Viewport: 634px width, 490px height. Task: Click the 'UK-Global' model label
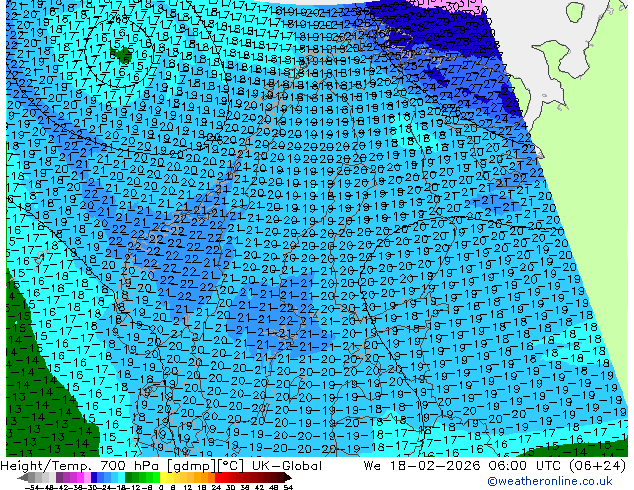pyautogui.click(x=287, y=465)
